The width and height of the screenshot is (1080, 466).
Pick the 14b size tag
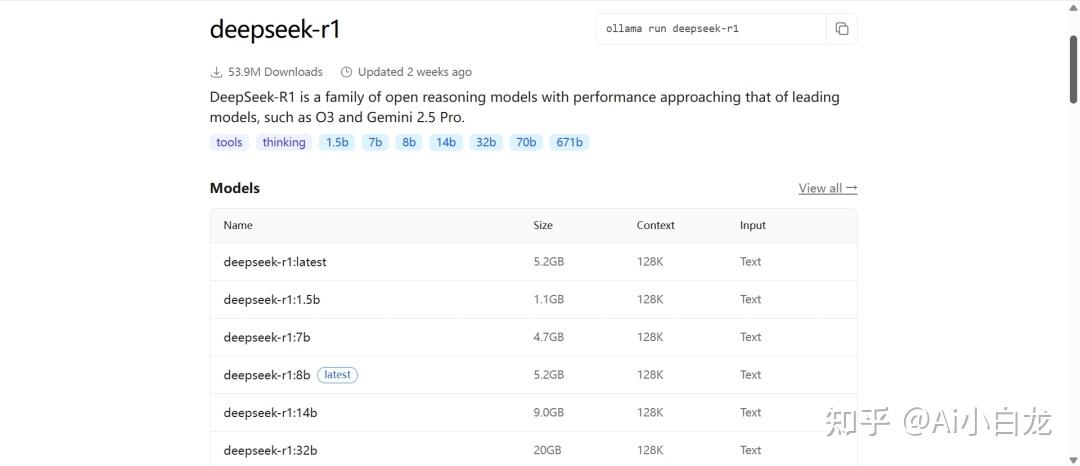pos(446,142)
